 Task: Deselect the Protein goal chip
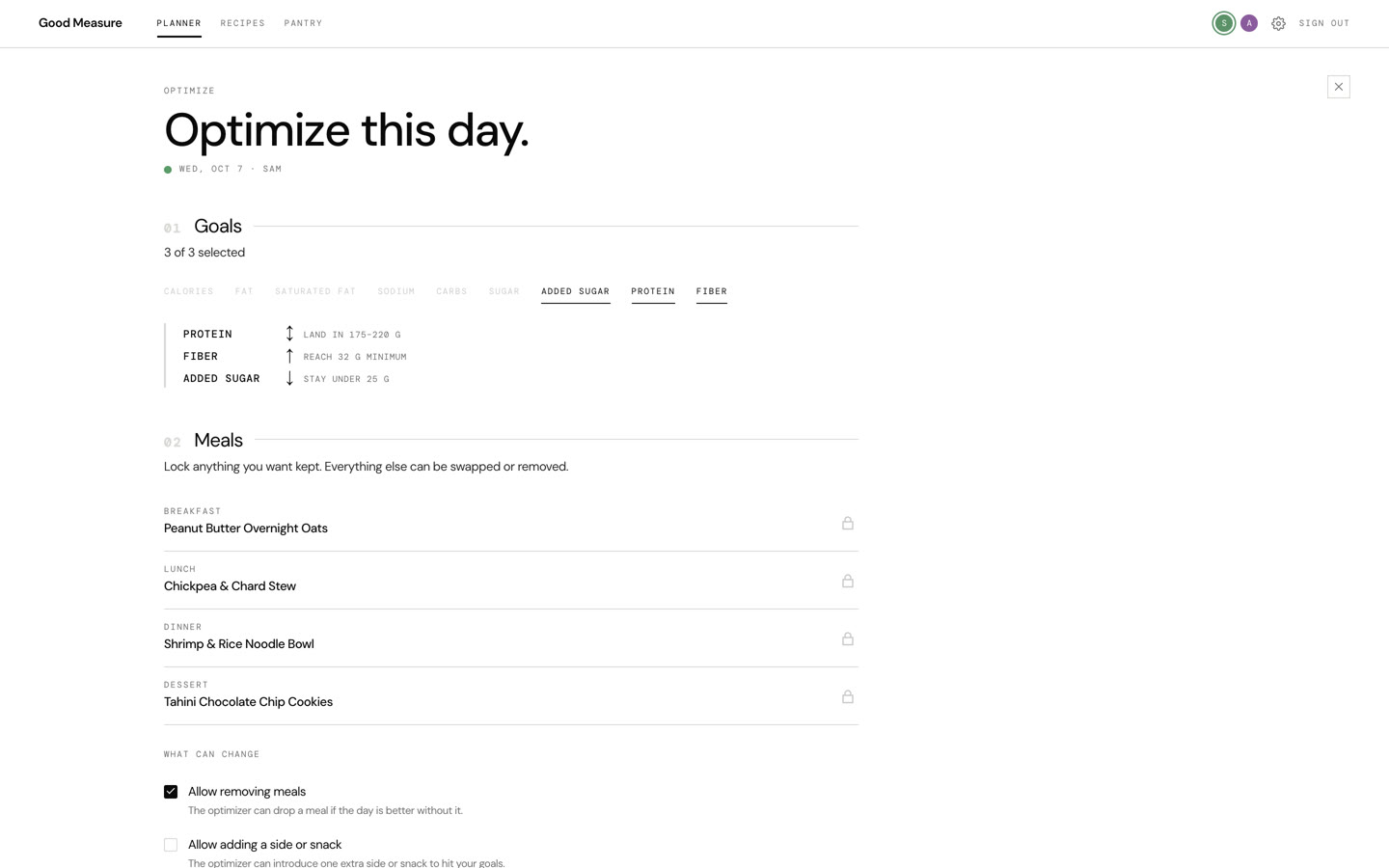(653, 291)
